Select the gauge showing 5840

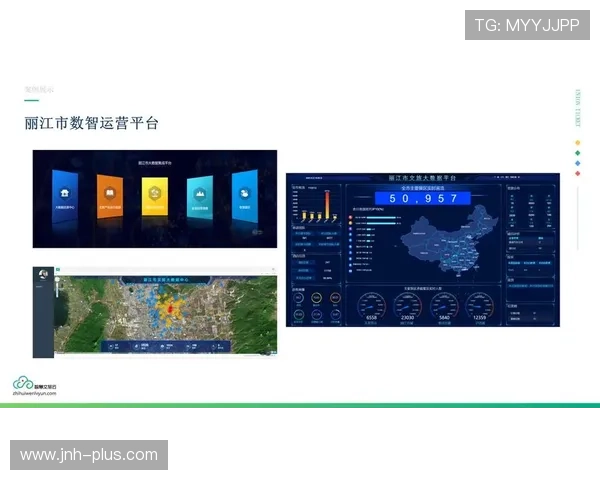[444, 307]
